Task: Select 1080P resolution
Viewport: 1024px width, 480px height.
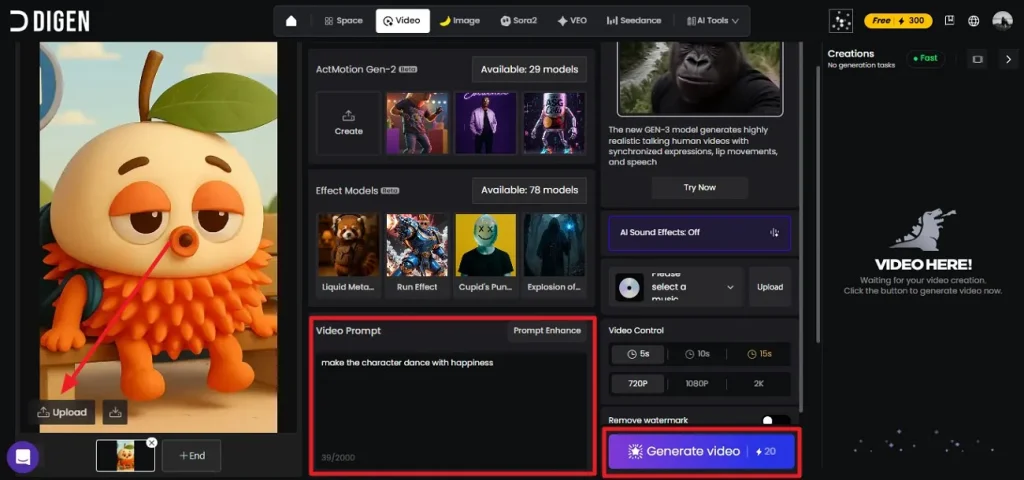Action: pyautogui.click(x=696, y=383)
